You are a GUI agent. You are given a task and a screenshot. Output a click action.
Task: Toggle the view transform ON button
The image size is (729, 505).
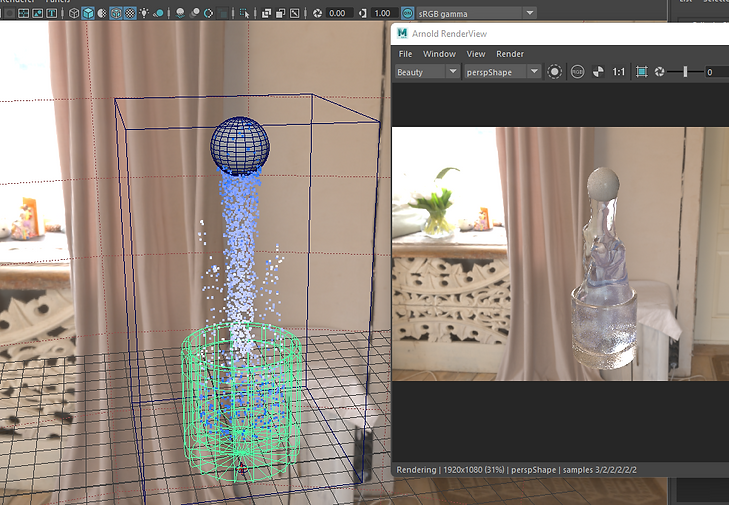[x=407, y=13]
